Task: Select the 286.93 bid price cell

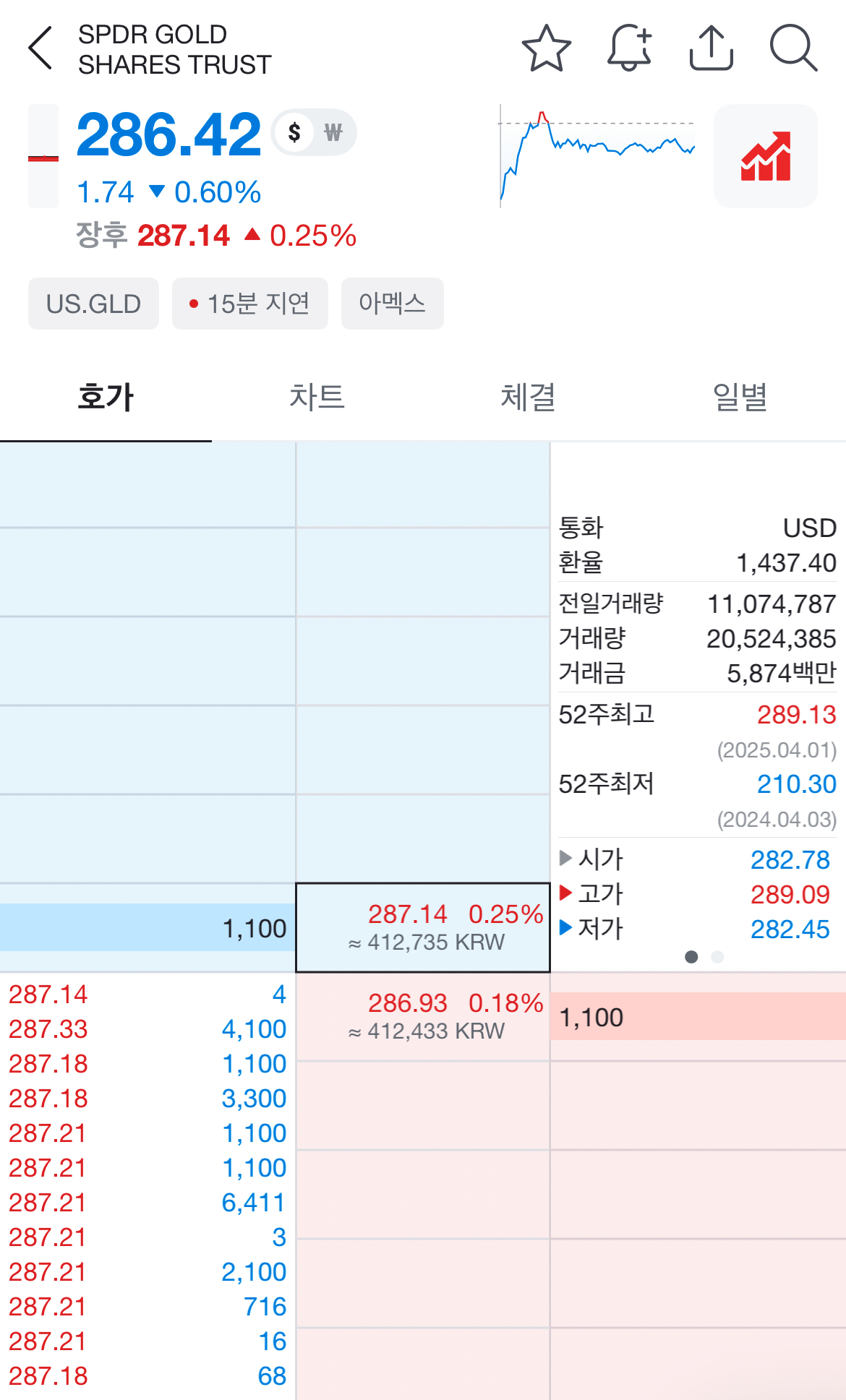Action: pos(423,1016)
